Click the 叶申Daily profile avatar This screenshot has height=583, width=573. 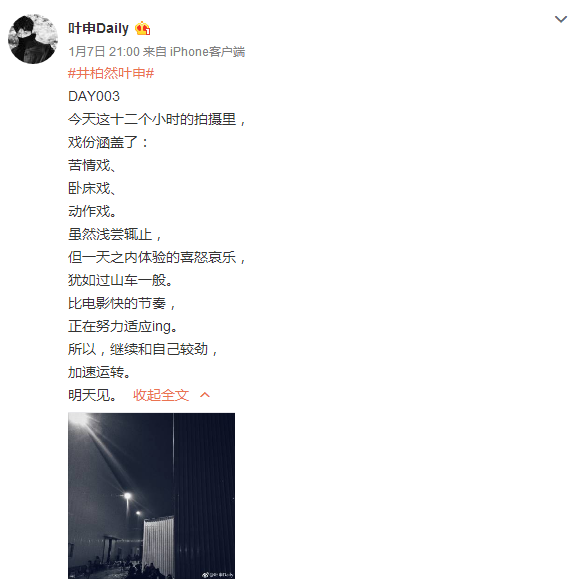(x=33, y=39)
